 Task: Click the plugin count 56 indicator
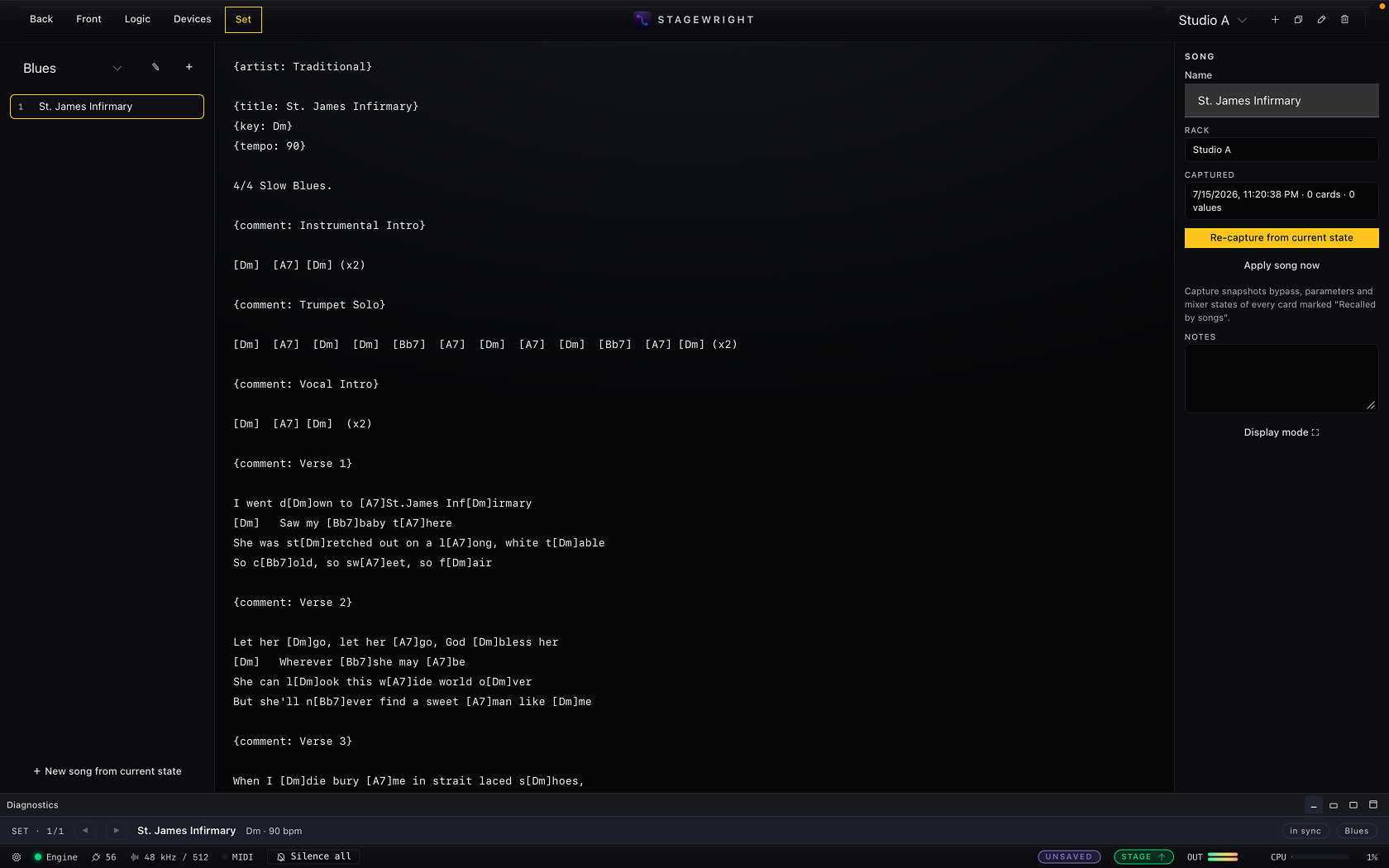tap(104, 857)
